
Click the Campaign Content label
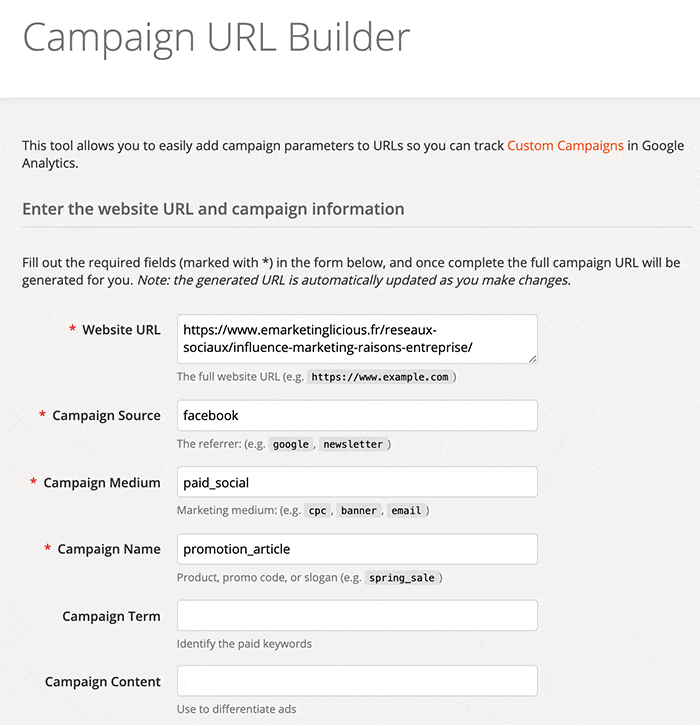click(103, 682)
